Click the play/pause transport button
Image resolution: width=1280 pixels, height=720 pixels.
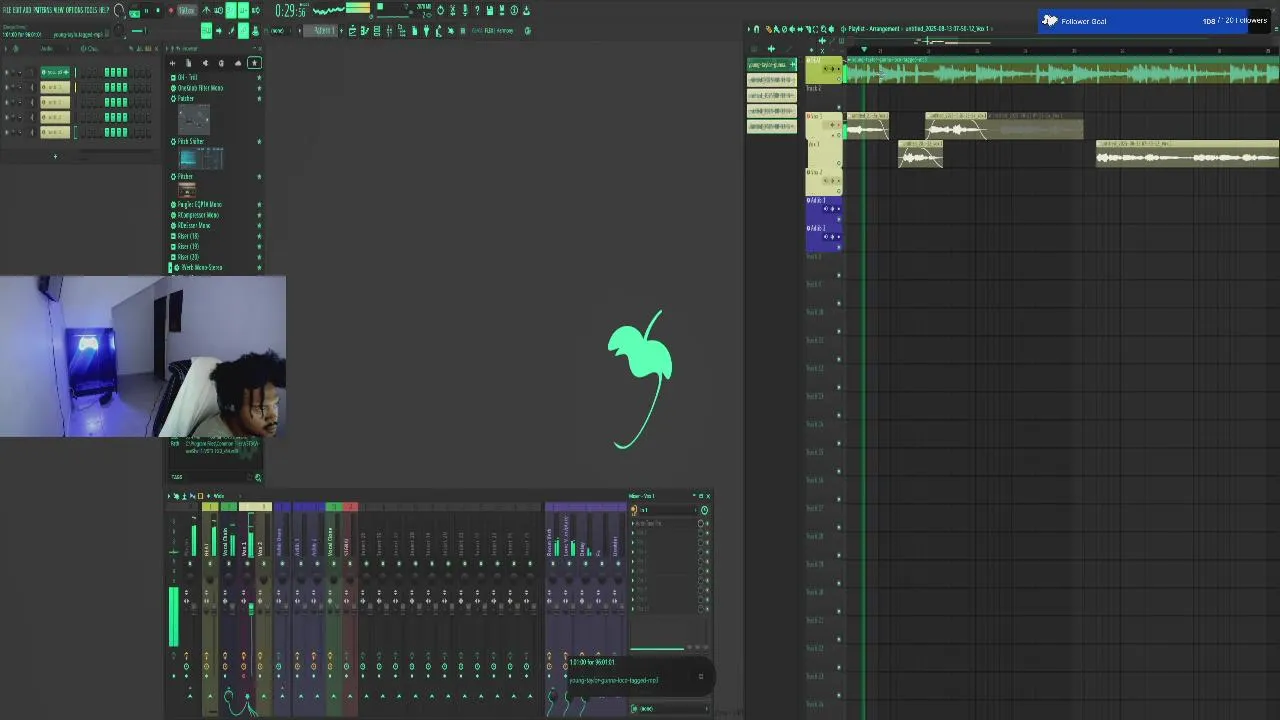coord(145,10)
